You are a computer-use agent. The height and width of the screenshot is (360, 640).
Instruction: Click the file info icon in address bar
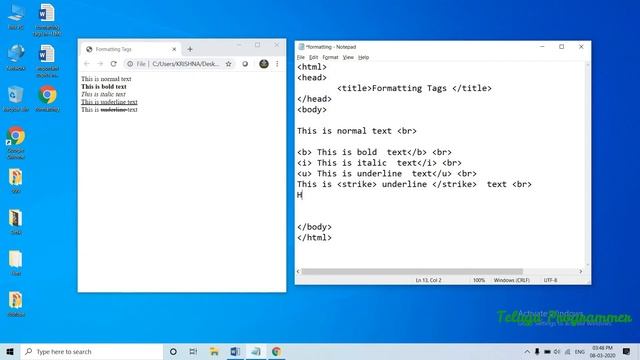pos(130,64)
